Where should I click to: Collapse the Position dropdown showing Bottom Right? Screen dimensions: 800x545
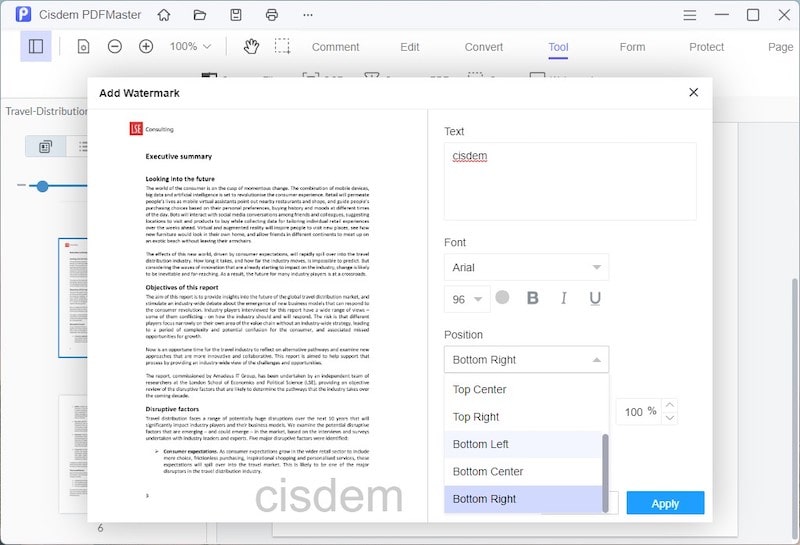[x=526, y=360]
